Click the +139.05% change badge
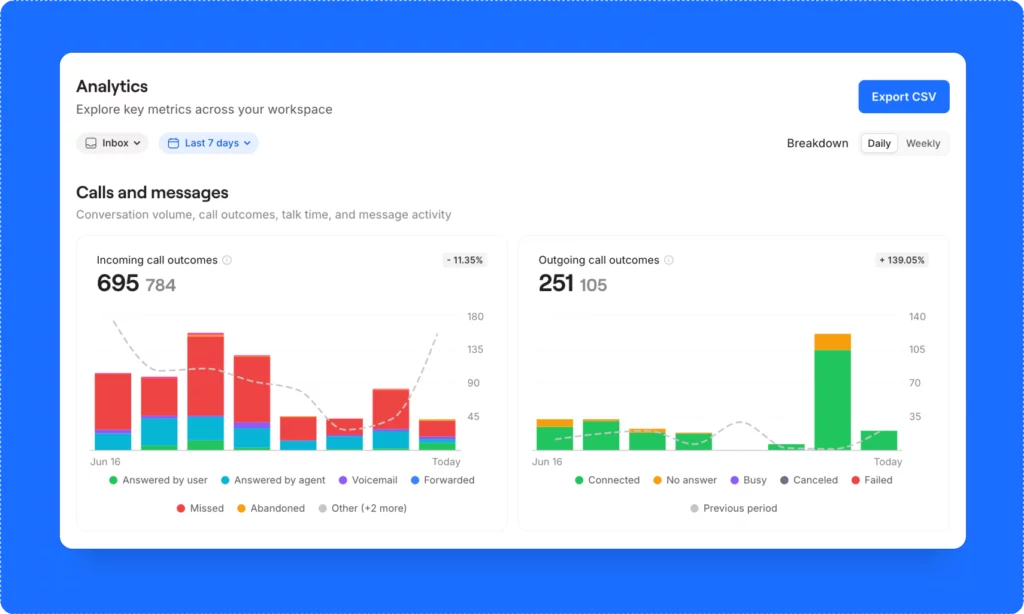 (x=901, y=260)
